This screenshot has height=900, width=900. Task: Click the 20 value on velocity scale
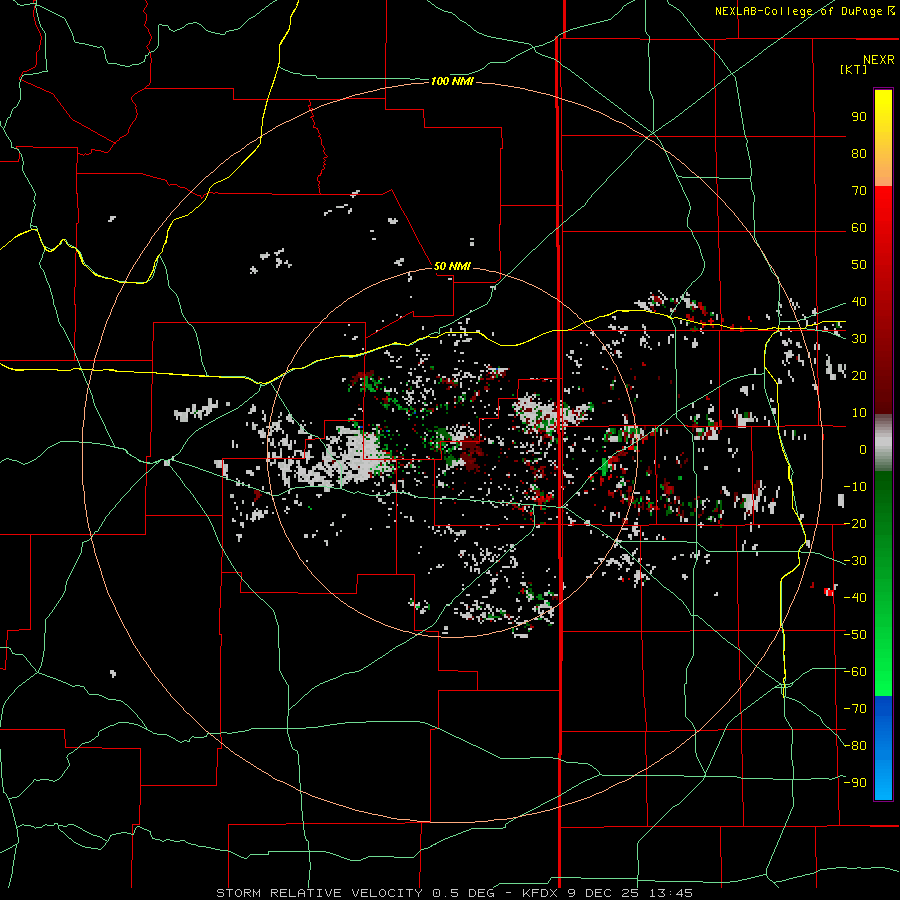click(x=859, y=376)
